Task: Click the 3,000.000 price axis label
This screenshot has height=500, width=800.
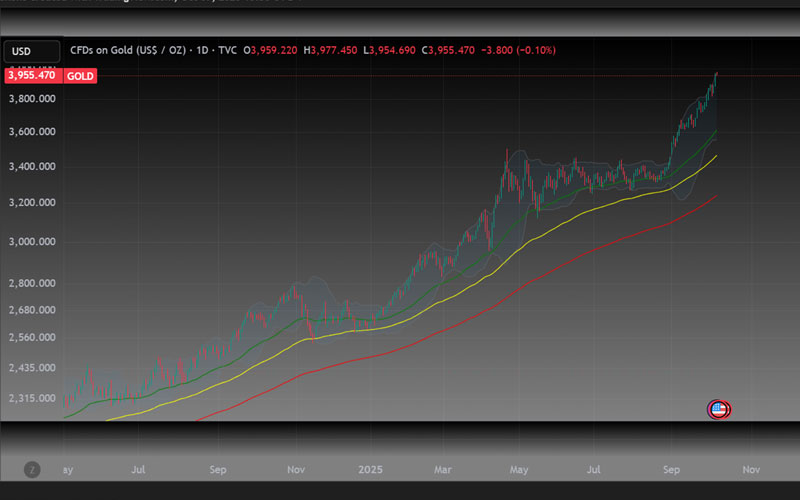Action: (x=31, y=242)
